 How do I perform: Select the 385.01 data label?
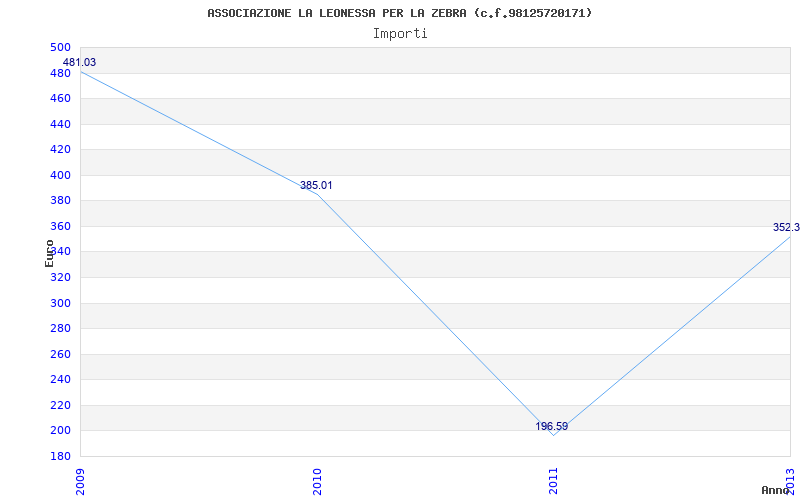(x=316, y=185)
